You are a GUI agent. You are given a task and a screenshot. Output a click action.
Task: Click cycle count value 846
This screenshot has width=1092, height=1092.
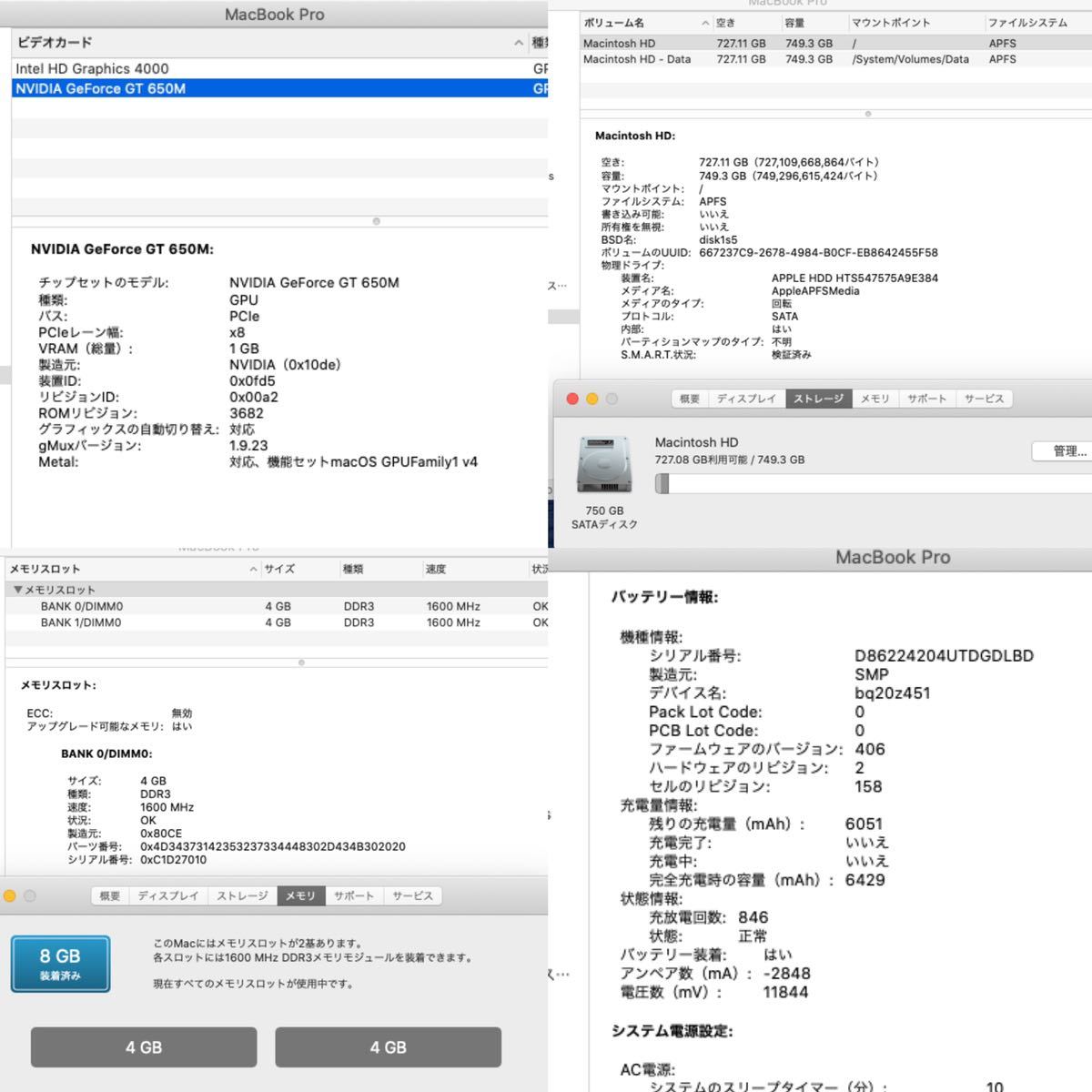coord(753,917)
